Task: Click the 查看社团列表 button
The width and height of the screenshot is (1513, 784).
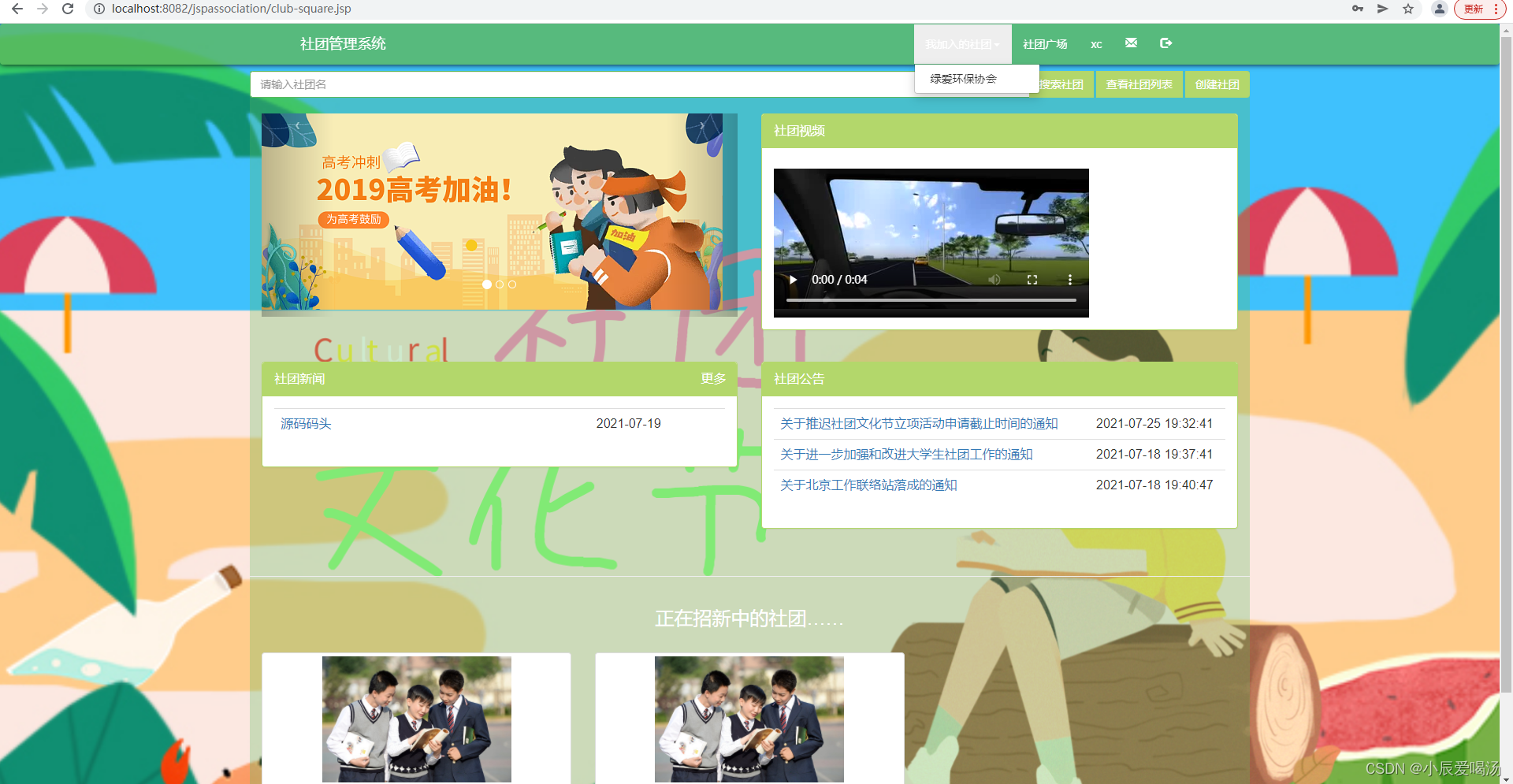Action: point(1139,84)
